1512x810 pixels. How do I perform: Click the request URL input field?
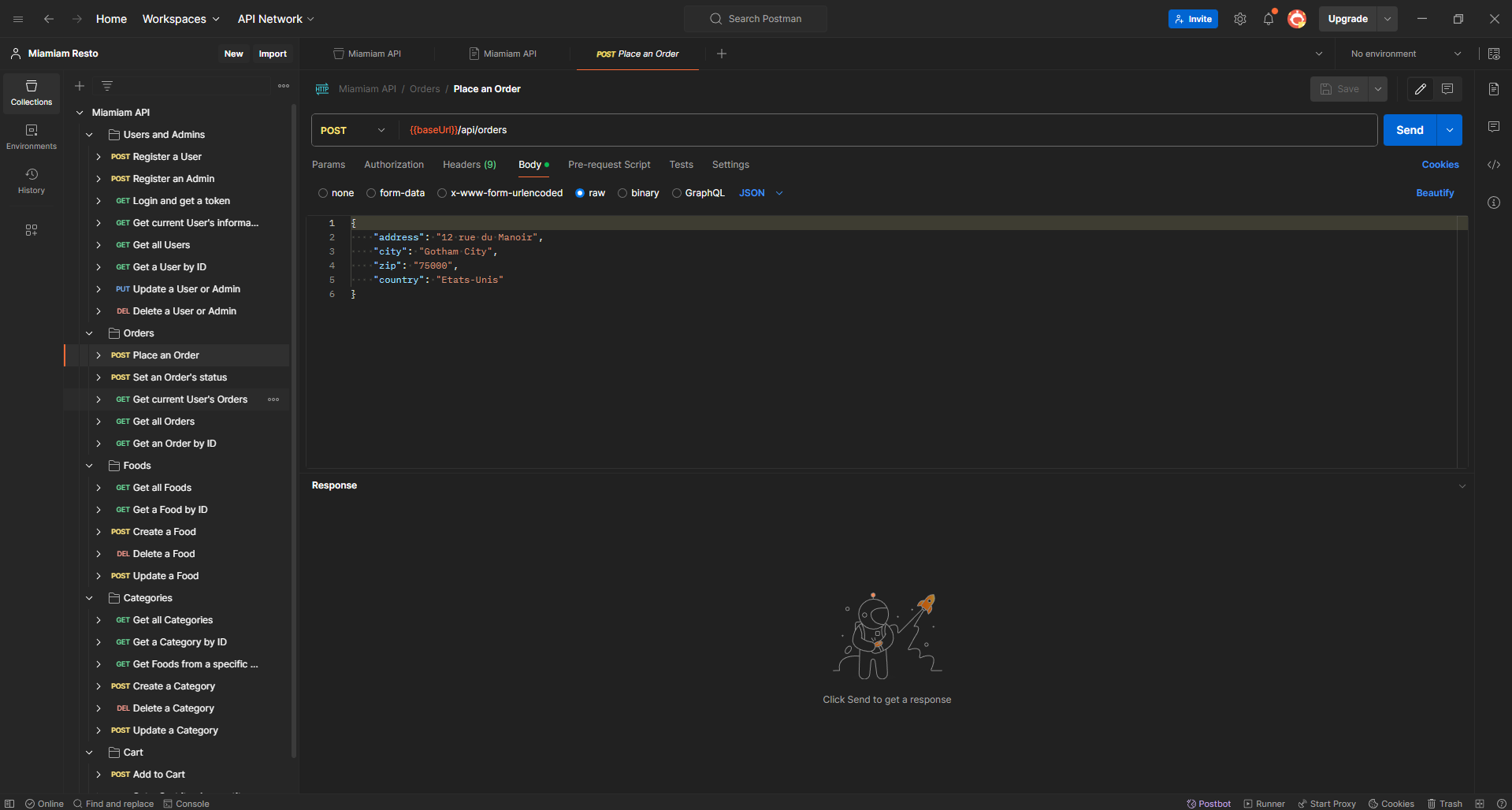pos(888,130)
